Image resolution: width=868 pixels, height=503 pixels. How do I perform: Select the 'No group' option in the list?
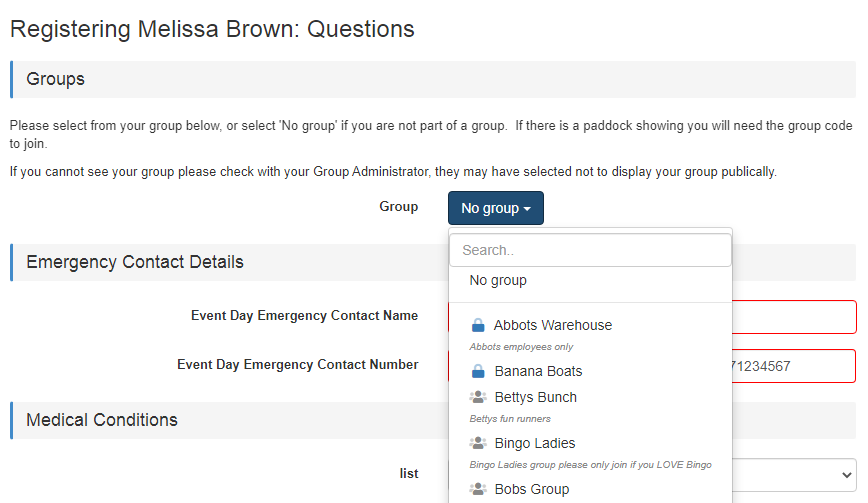(498, 281)
